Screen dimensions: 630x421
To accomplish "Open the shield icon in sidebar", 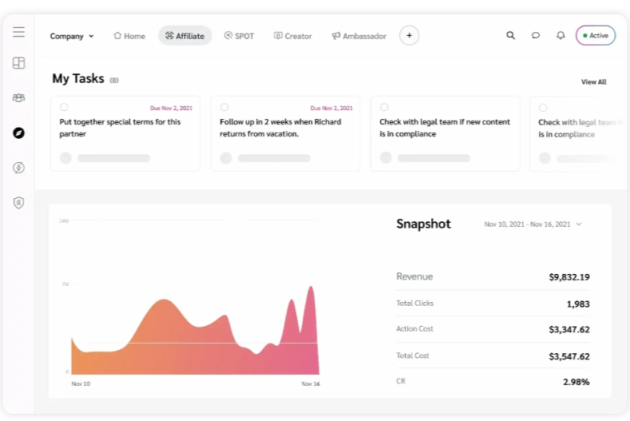I will click(x=18, y=203).
